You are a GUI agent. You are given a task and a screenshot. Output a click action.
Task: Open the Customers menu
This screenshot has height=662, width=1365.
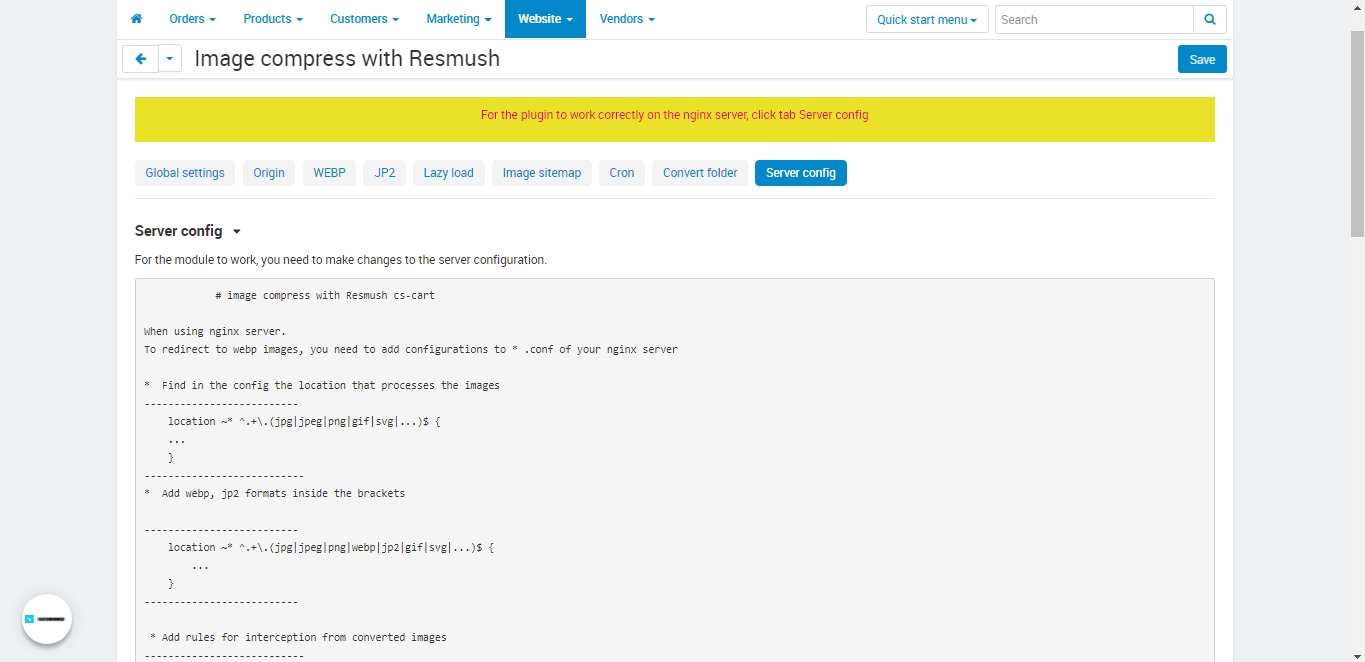pyautogui.click(x=364, y=19)
